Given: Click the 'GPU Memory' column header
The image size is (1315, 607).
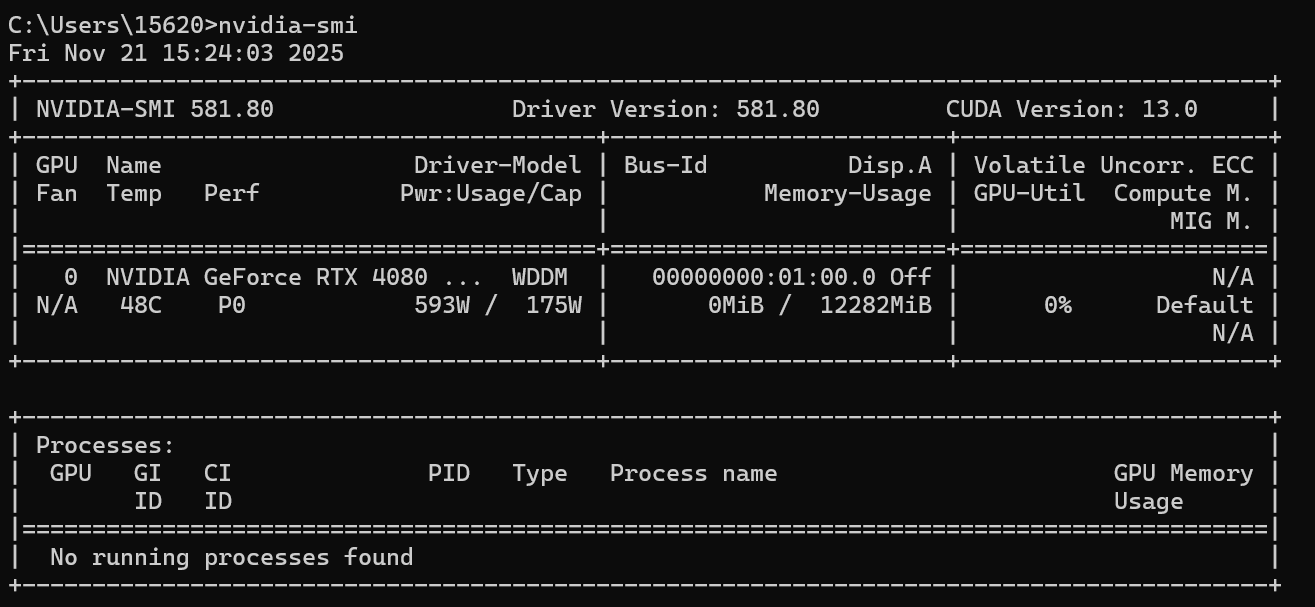Looking at the screenshot, I should tap(1184, 473).
